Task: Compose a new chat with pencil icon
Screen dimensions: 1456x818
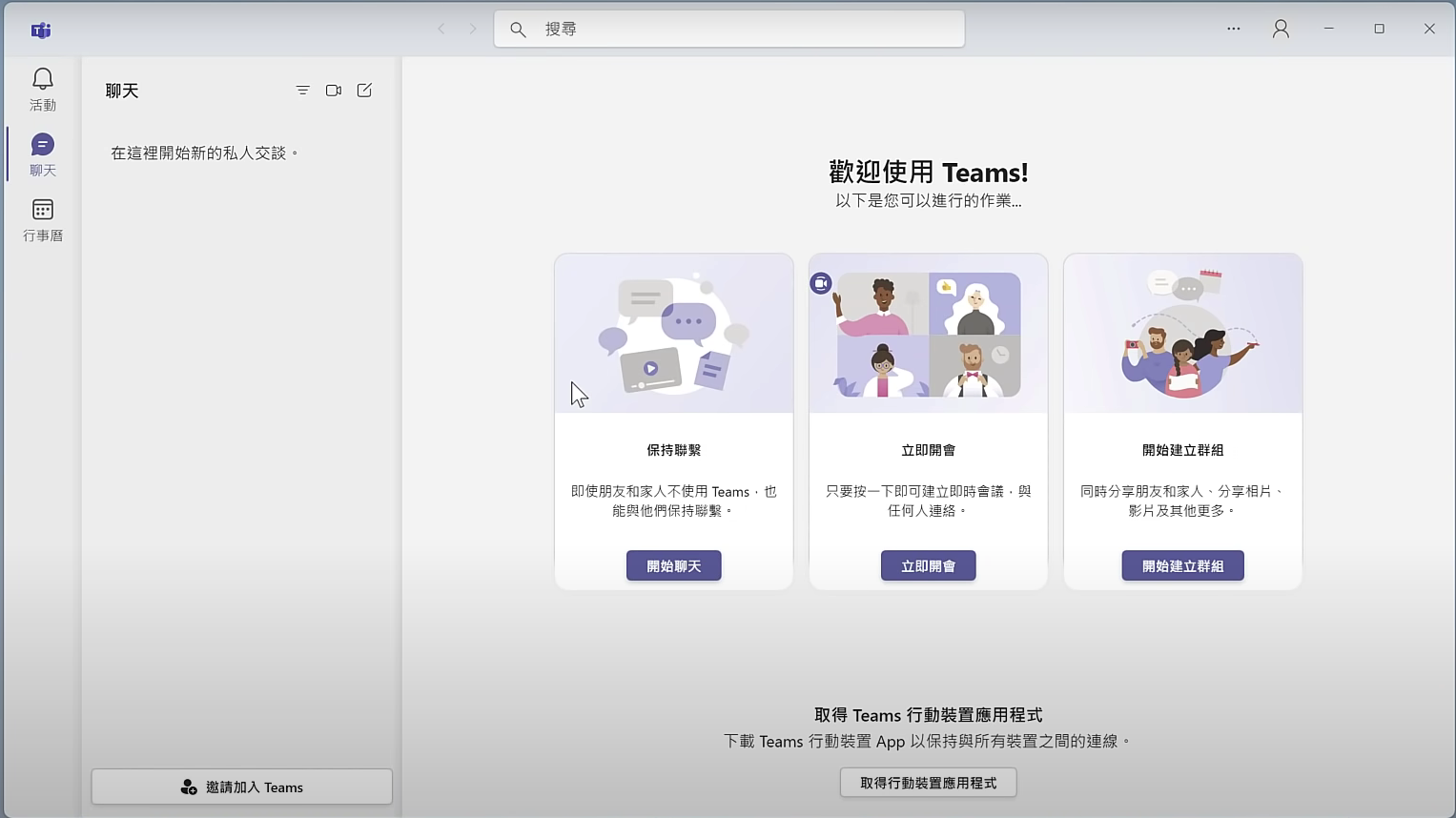Action: [364, 90]
